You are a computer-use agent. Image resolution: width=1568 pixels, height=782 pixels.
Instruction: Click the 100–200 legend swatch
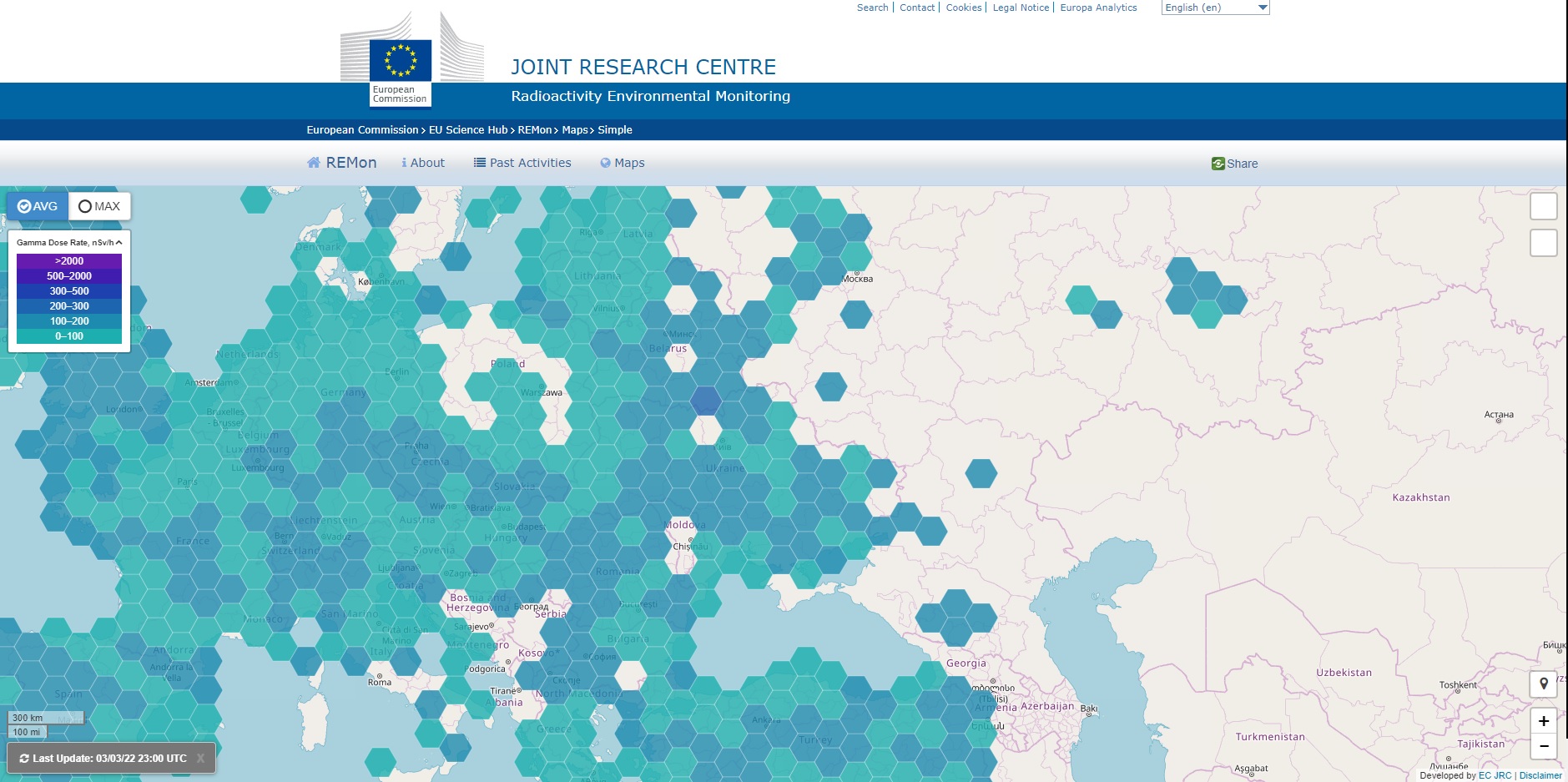coord(69,321)
